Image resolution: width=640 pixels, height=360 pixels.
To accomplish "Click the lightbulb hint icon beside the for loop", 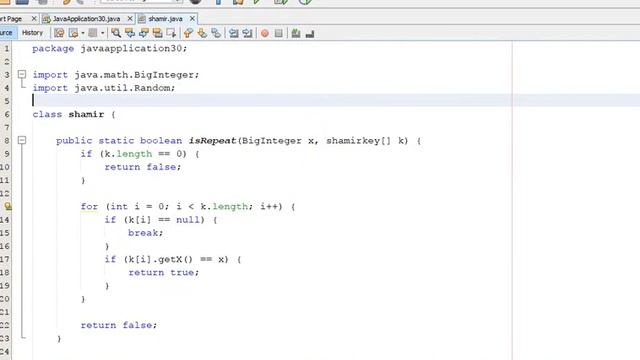I will point(7,206).
